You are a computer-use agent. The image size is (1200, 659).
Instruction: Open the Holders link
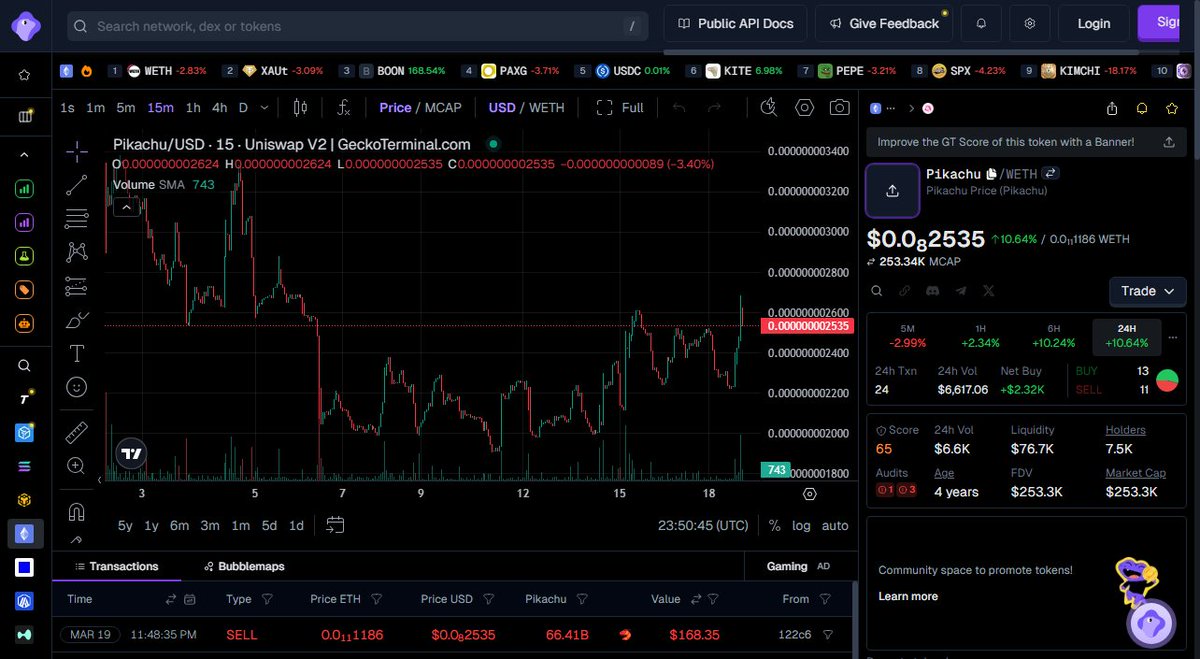[x=1125, y=430]
